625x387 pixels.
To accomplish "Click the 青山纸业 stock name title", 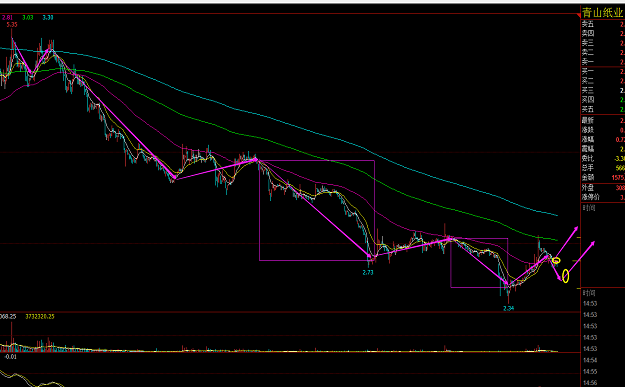I will [602, 13].
